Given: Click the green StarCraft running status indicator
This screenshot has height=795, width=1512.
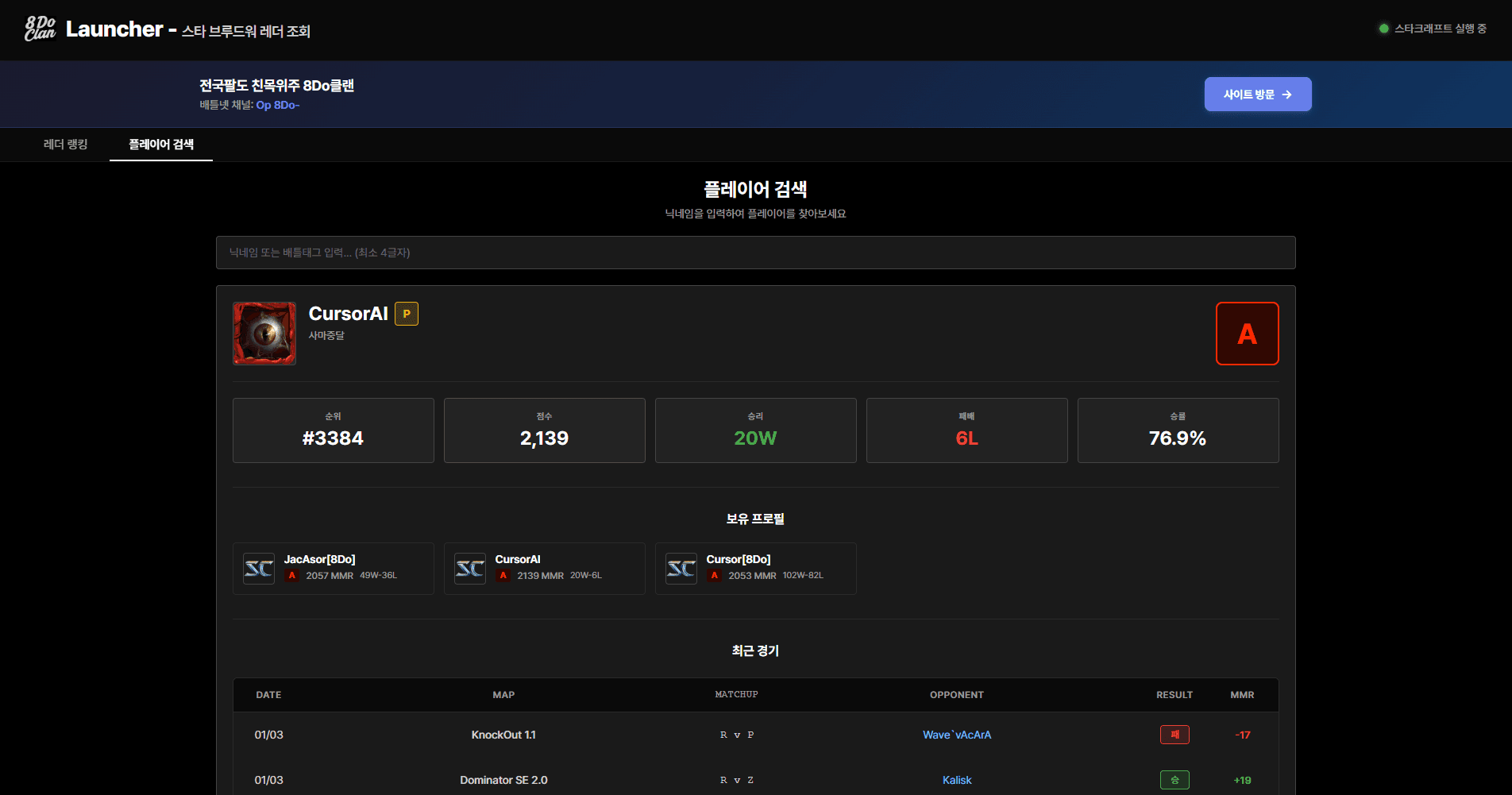Looking at the screenshot, I should pyautogui.click(x=1384, y=29).
